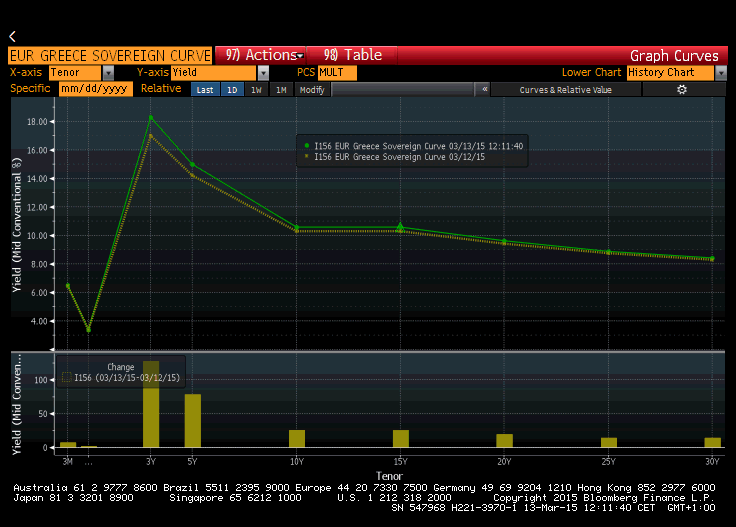Select the X-axis Tenor field

[75, 73]
